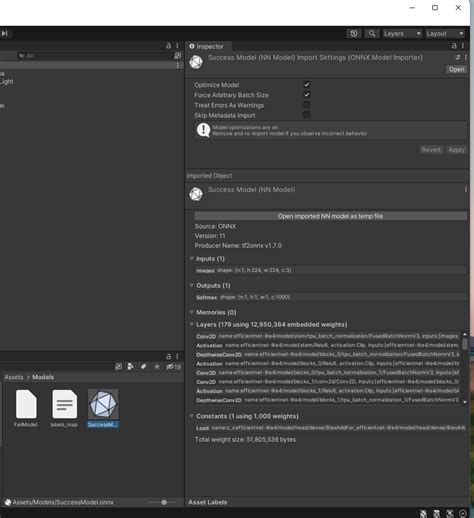Screen dimensions: 474x518
Task: Click the Step frame playback button
Action: click(4, 33)
